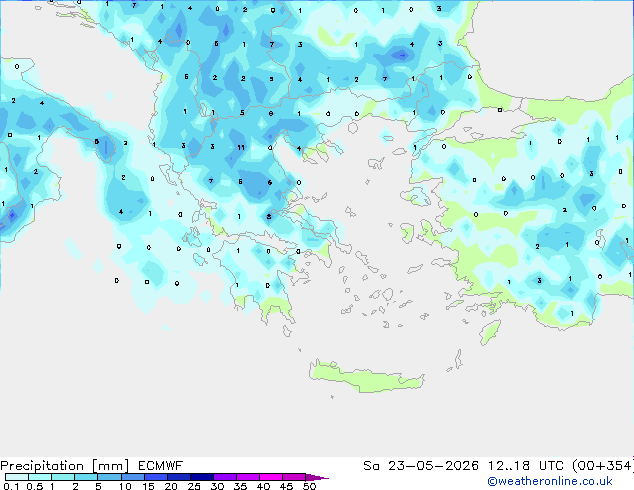Select the legend label "30"
Viewport: 634px width, 490px height.
(x=217, y=486)
